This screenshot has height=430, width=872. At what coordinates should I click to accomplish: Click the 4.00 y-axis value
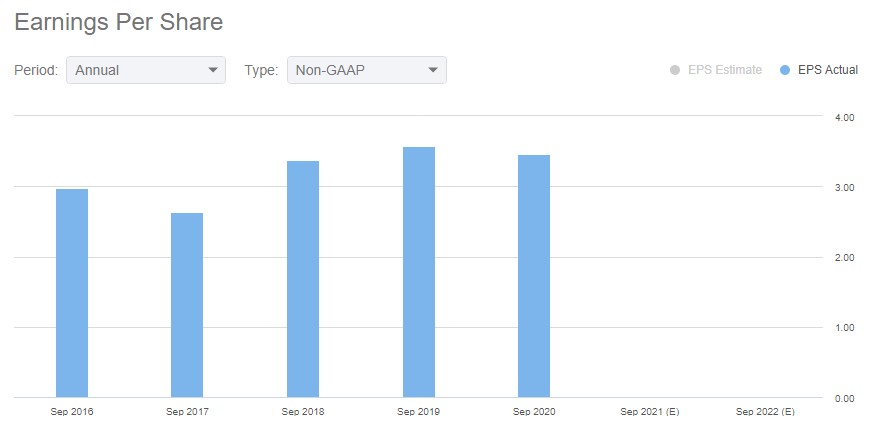pos(846,118)
